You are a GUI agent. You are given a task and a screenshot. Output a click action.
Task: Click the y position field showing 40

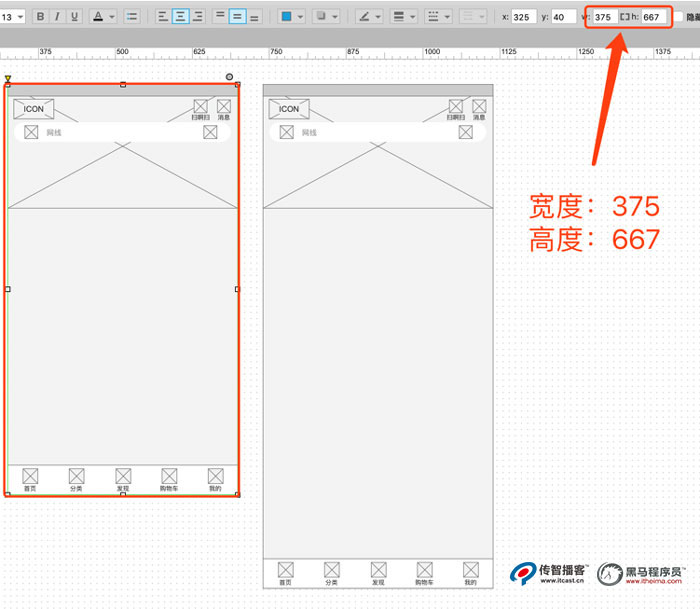[x=563, y=17]
